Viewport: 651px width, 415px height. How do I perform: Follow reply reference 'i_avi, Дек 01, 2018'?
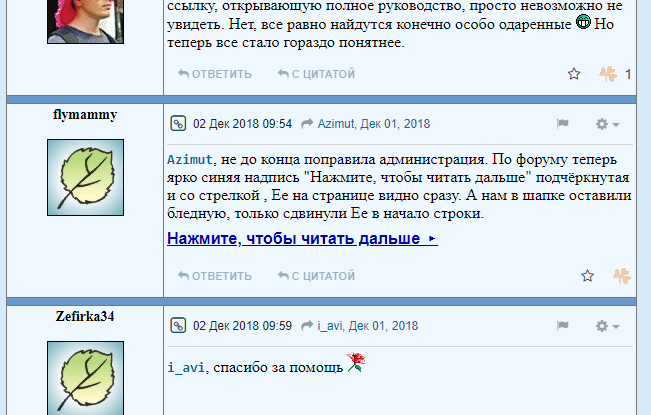[x=368, y=326]
